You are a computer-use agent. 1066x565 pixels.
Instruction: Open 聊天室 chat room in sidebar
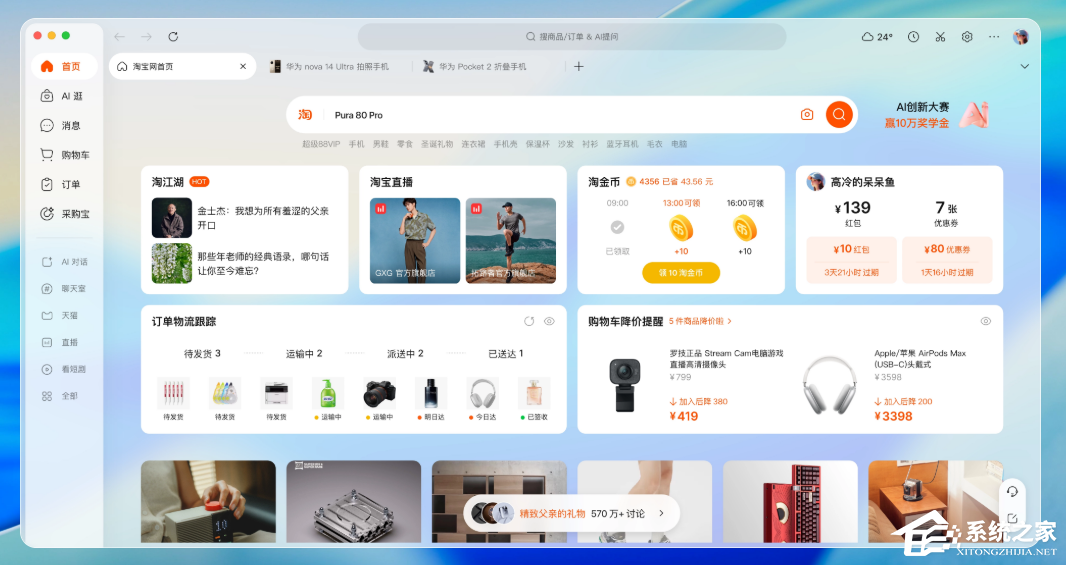(64, 288)
